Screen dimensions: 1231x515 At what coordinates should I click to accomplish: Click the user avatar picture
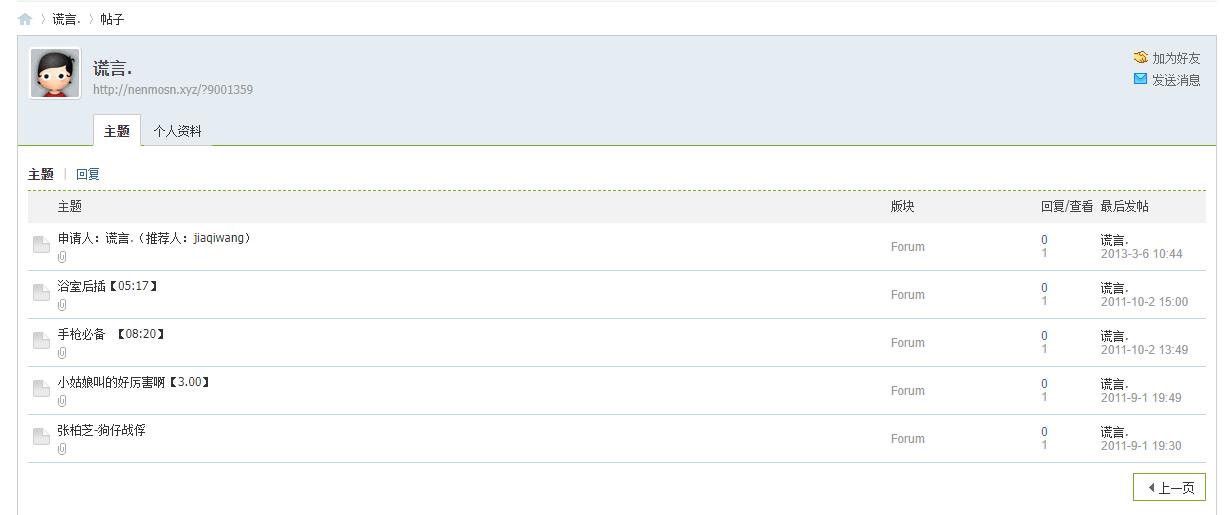tap(55, 73)
